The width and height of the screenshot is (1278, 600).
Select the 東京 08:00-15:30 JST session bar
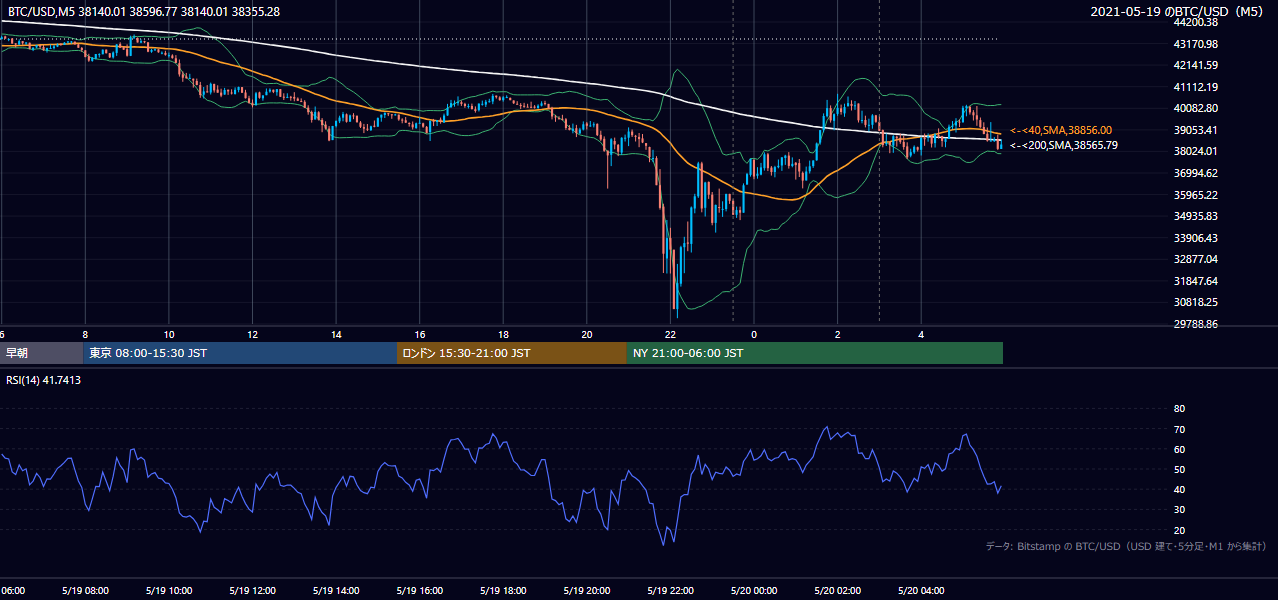coord(240,353)
